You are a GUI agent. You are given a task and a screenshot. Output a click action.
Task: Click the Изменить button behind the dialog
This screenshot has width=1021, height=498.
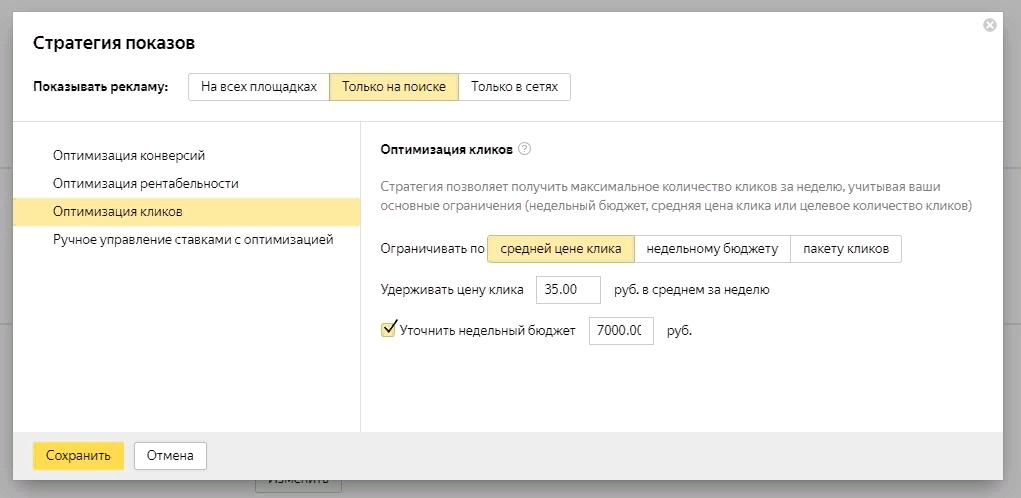(x=298, y=486)
